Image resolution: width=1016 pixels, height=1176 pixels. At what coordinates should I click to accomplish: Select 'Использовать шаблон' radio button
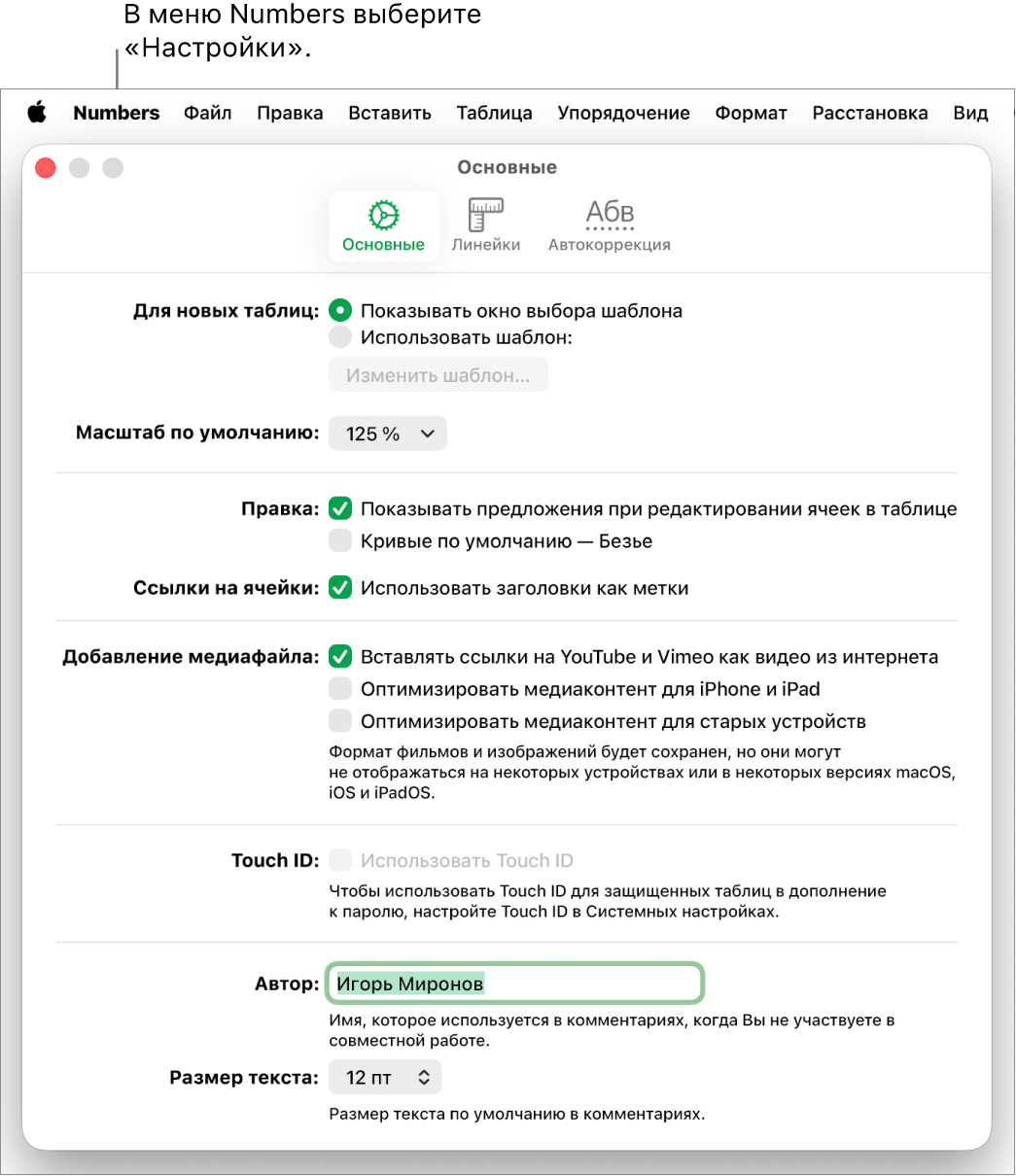339,337
